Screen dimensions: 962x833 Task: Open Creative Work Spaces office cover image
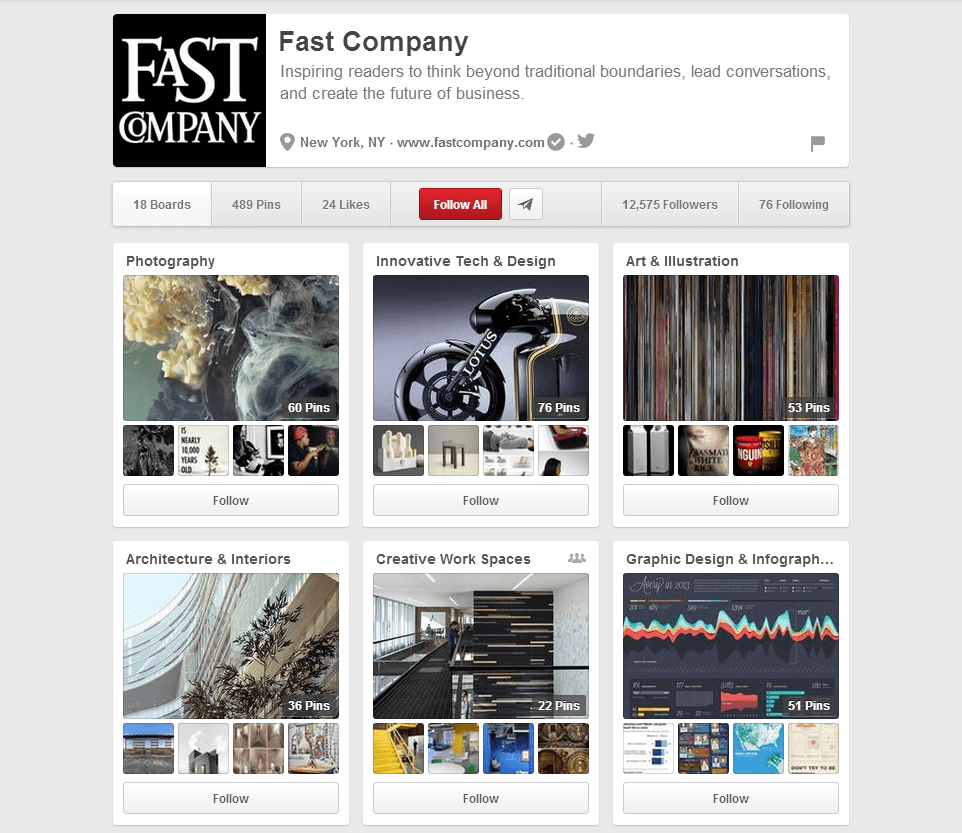coord(481,646)
